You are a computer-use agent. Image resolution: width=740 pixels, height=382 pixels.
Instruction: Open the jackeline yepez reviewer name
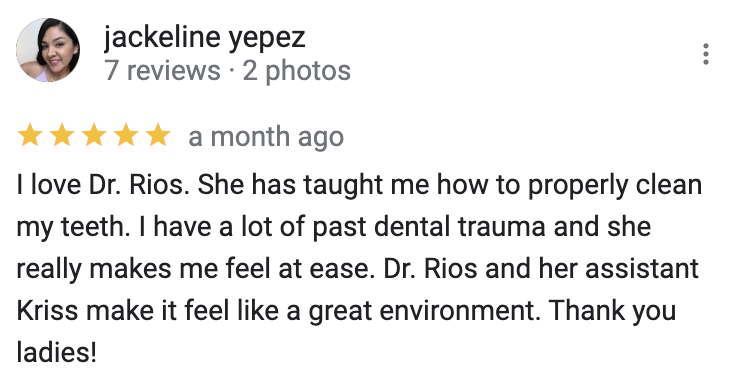pos(204,38)
